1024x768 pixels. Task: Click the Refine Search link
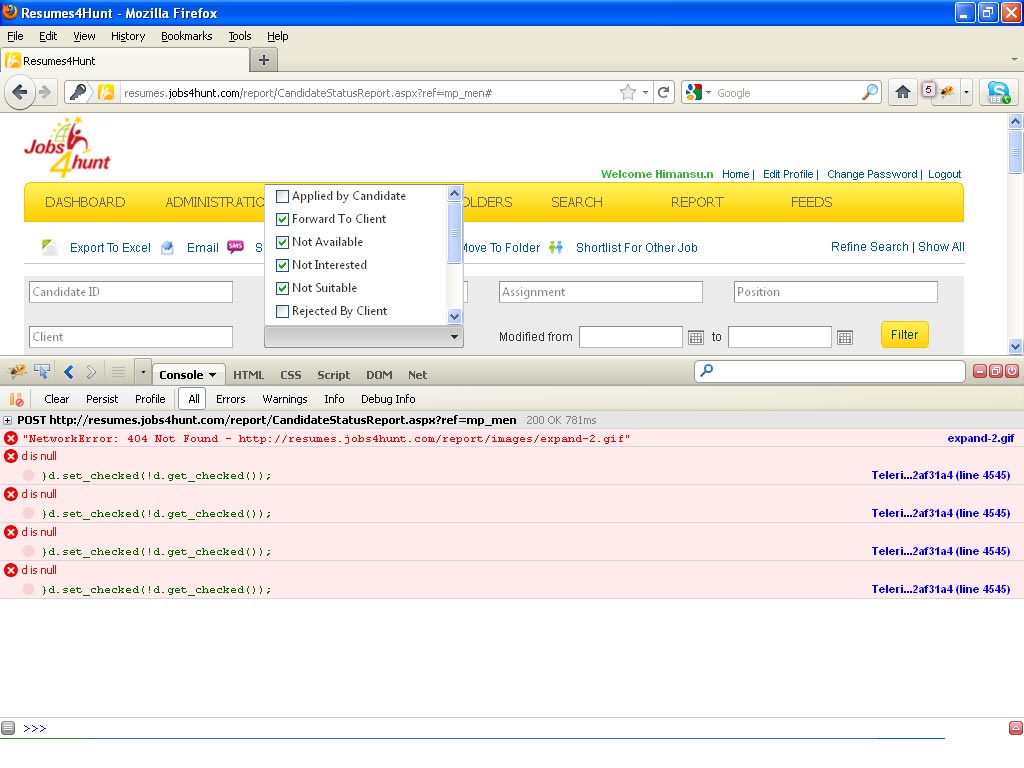click(869, 247)
